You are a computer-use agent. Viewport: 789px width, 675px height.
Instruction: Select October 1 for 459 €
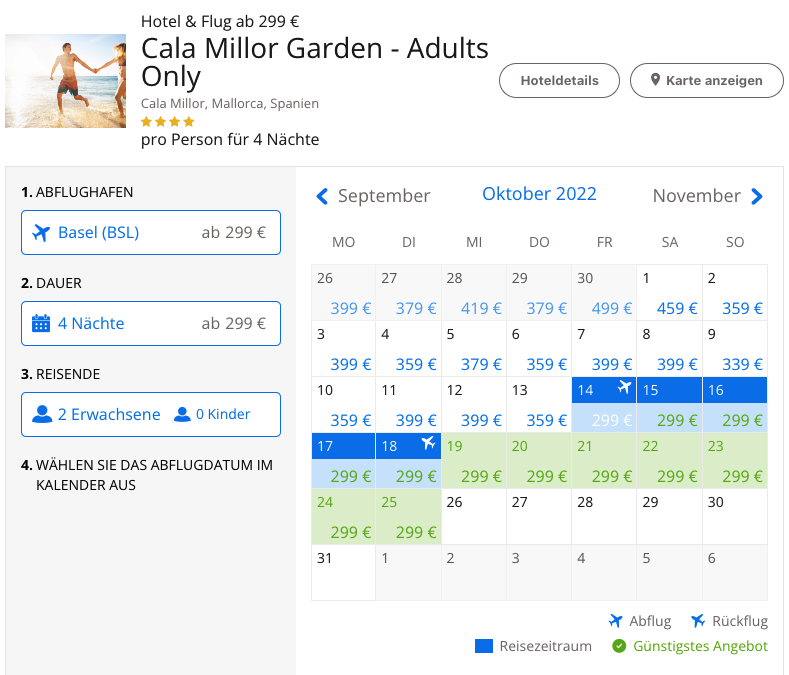(x=670, y=293)
